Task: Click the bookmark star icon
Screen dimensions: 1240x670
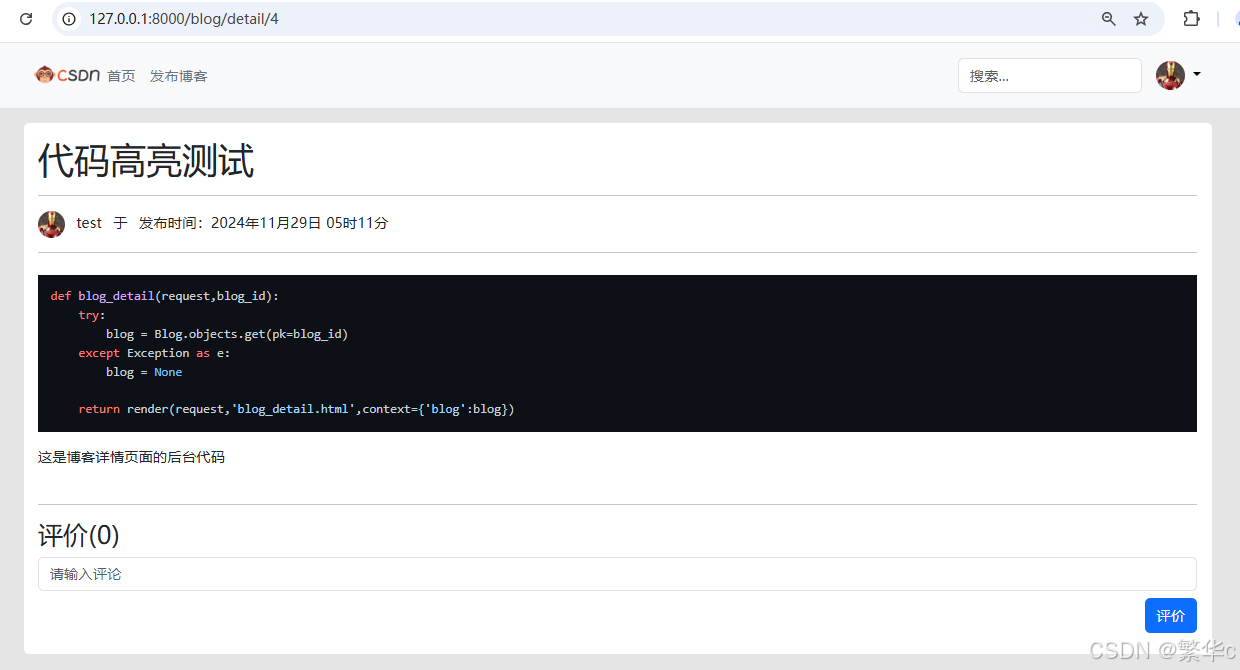Action: click(1141, 18)
